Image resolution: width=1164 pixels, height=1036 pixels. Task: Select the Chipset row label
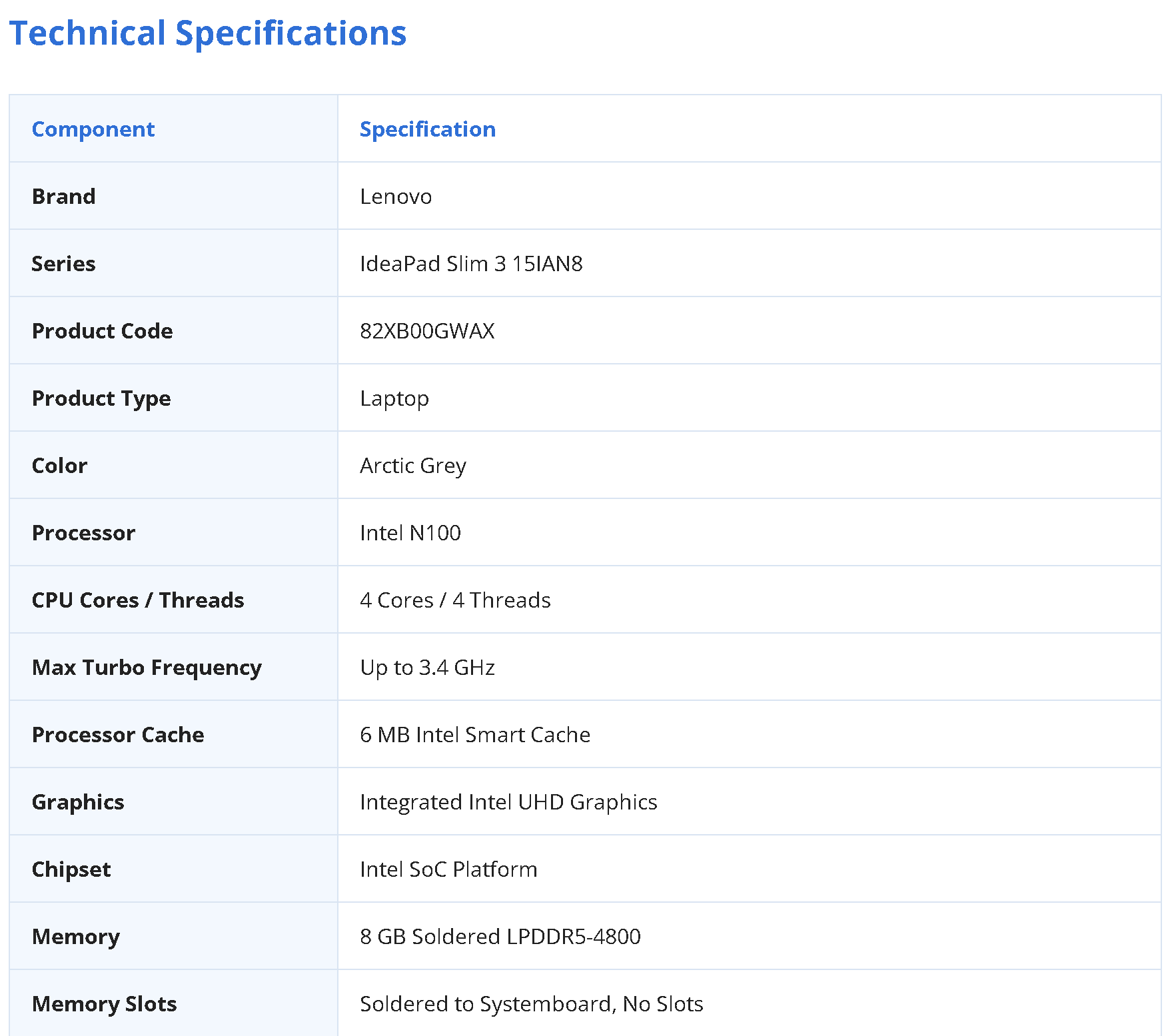pyautogui.click(x=71, y=869)
